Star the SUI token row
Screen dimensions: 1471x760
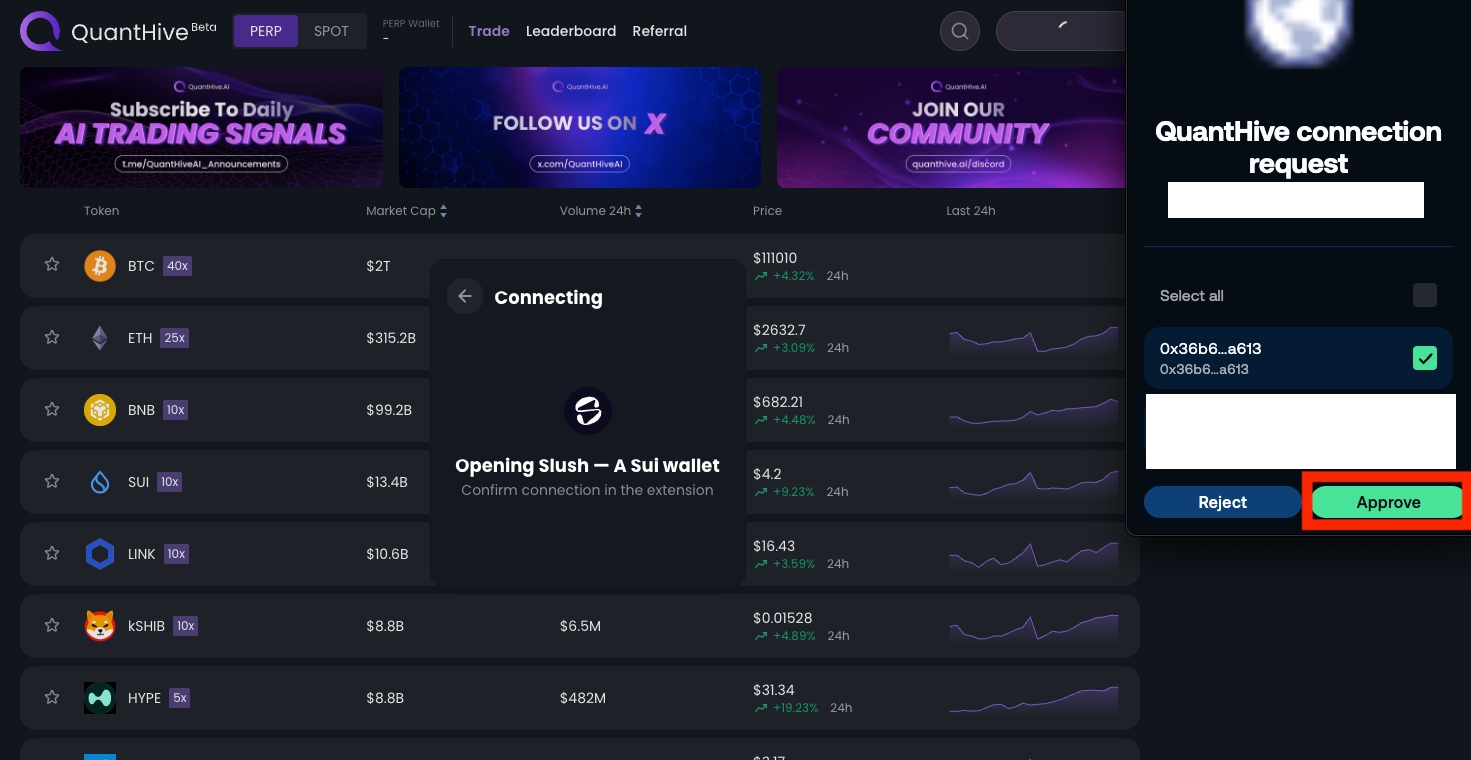click(x=52, y=481)
